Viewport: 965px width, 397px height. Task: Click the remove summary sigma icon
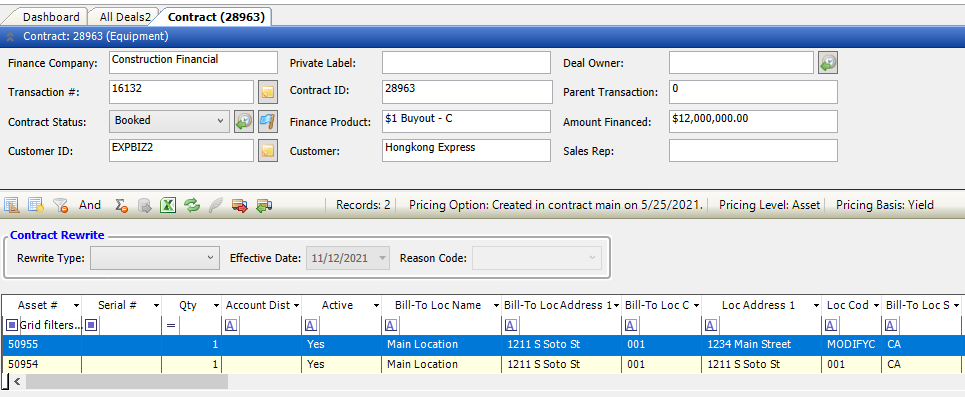[x=121, y=205]
